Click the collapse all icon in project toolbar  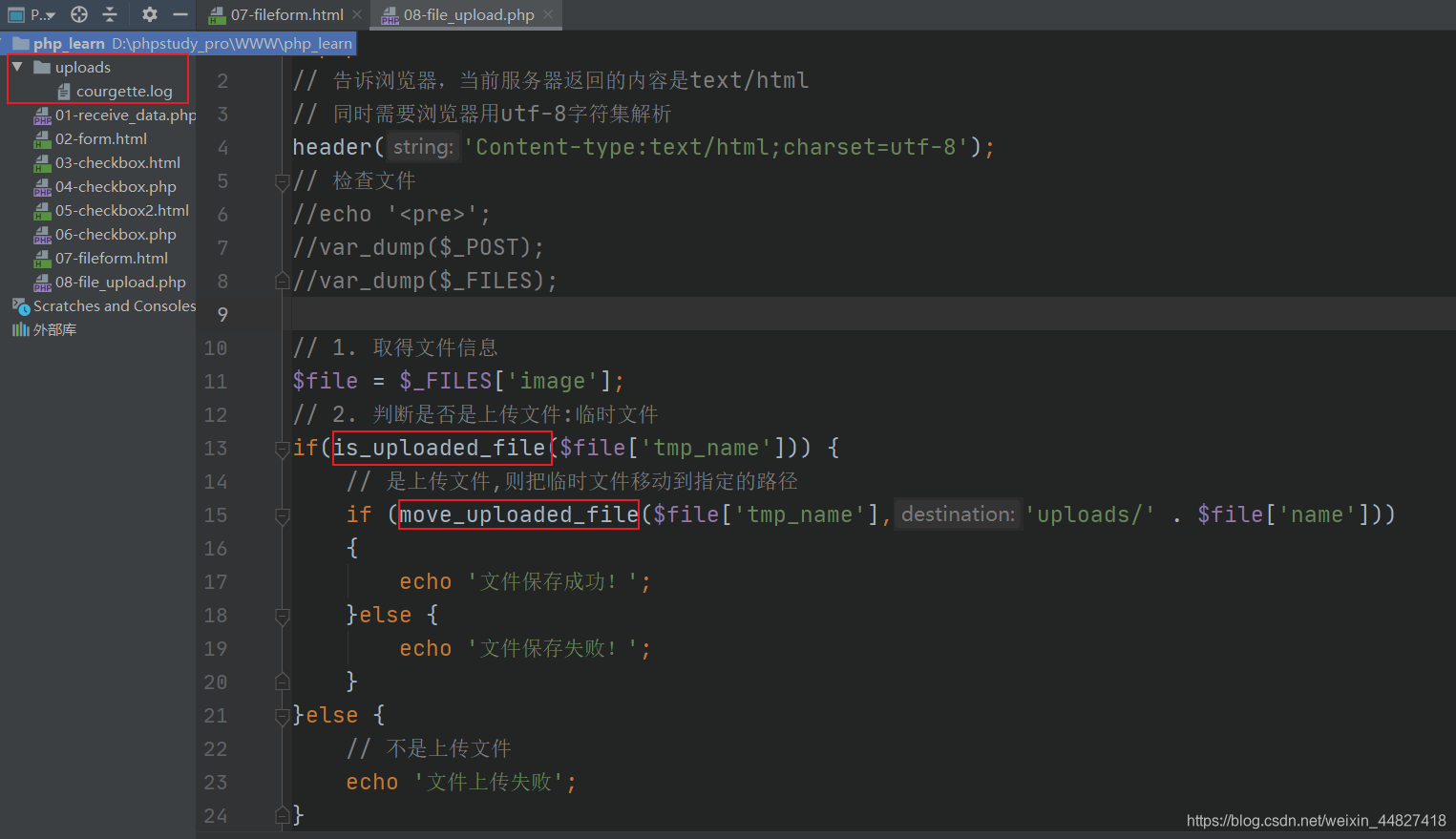[110, 14]
